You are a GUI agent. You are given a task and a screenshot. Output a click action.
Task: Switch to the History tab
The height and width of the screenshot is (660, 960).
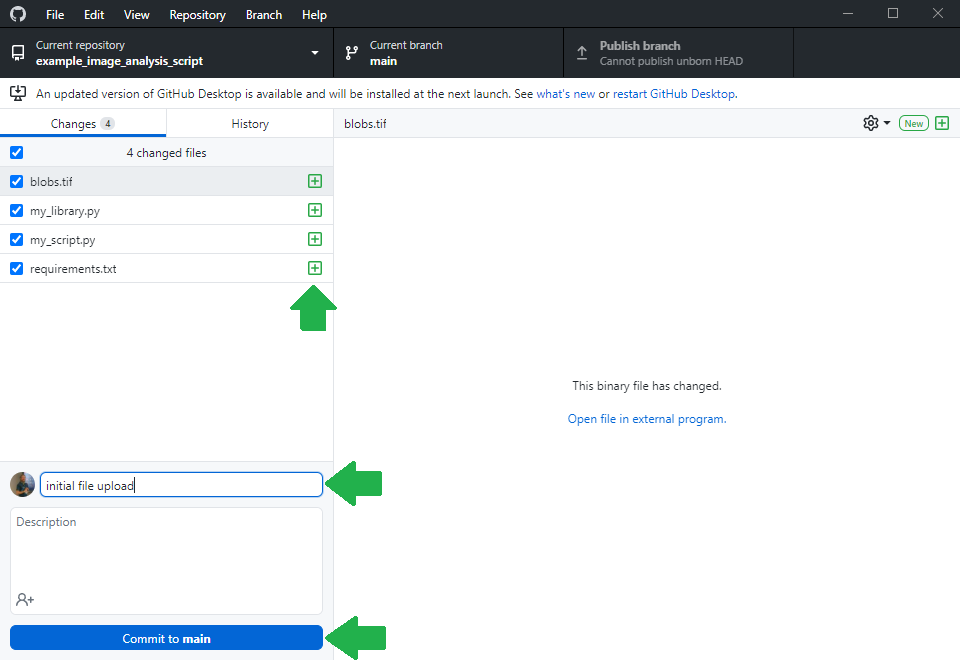[x=249, y=124]
